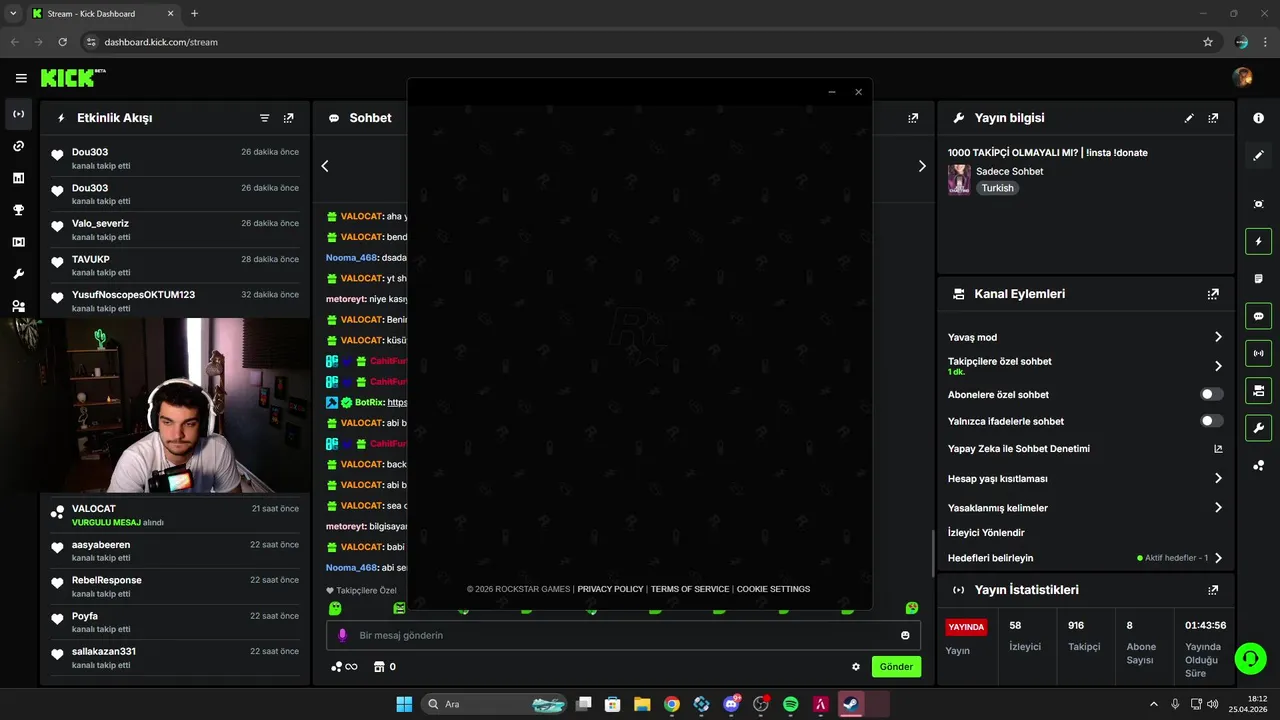The image size is (1280, 720).
Task: Click the green headset support bubble
Action: click(x=1250, y=658)
